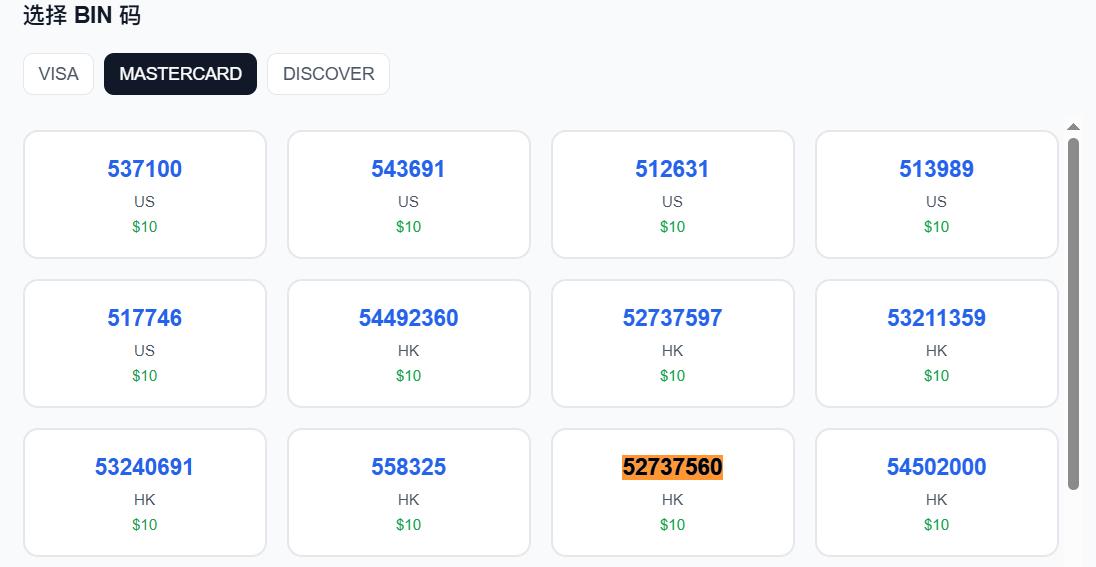Image resolution: width=1096 pixels, height=567 pixels.
Task: Click the scroll up arrow on scrollbar
Action: 1073,127
